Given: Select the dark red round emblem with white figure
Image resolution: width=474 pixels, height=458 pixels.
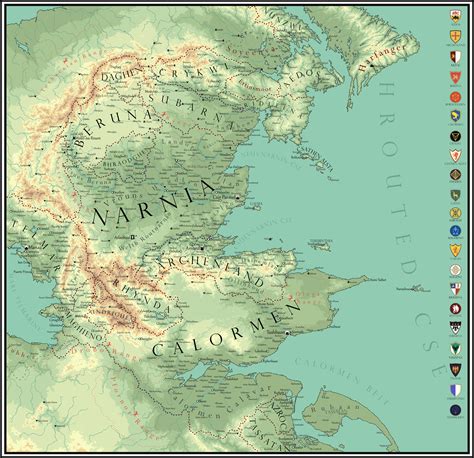Looking at the screenshot, I should 455,309.
